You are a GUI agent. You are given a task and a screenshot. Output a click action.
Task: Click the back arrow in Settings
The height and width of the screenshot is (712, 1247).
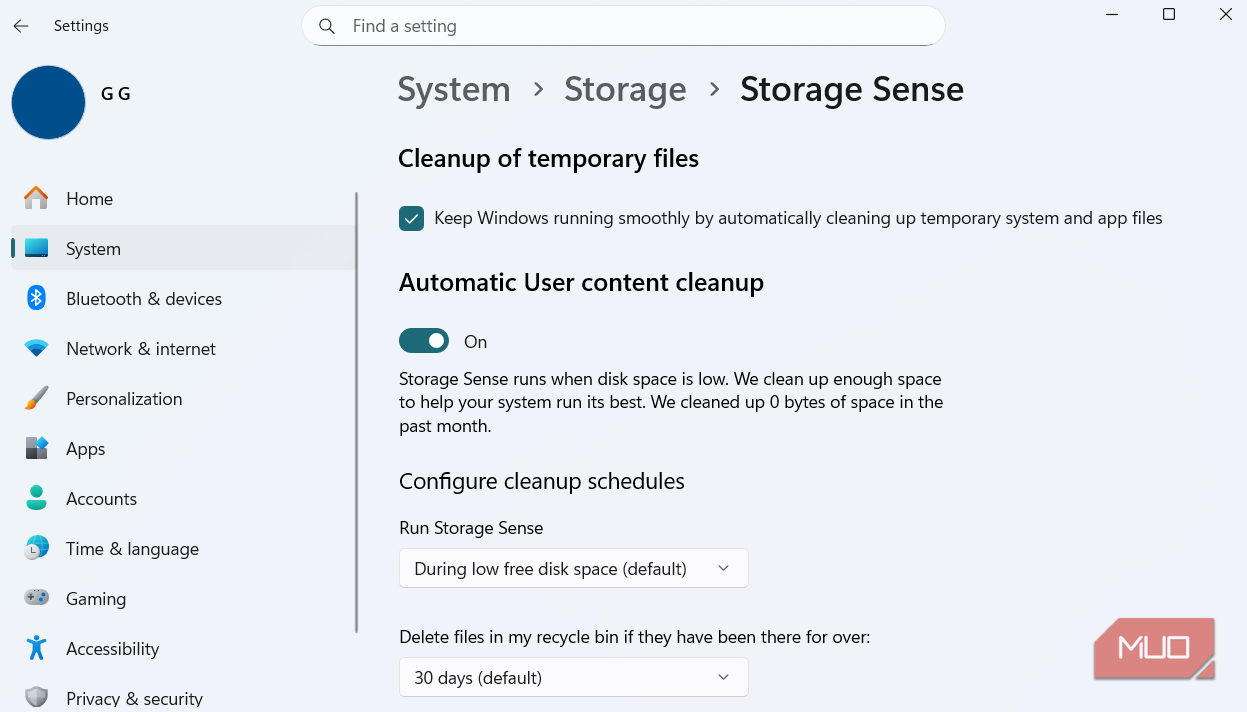(x=21, y=26)
